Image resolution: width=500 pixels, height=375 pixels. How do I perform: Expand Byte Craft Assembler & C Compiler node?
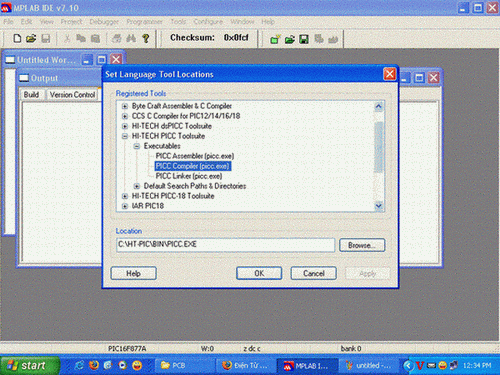(x=125, y=106)
